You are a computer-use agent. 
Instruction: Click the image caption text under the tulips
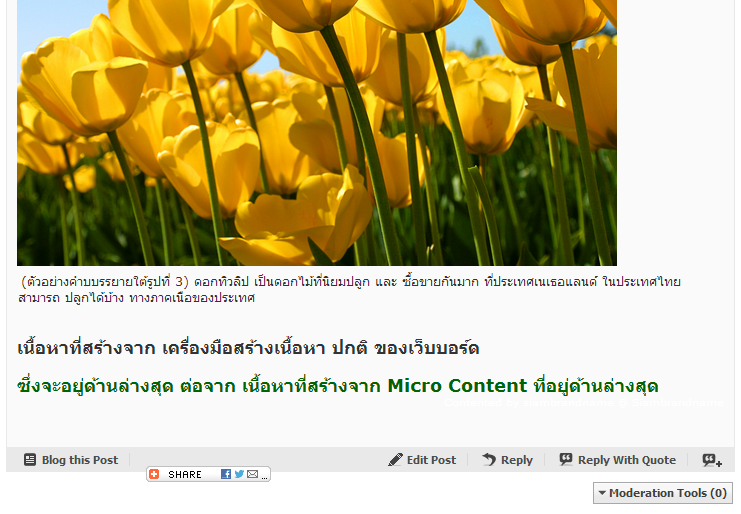[x=350, y=289]
